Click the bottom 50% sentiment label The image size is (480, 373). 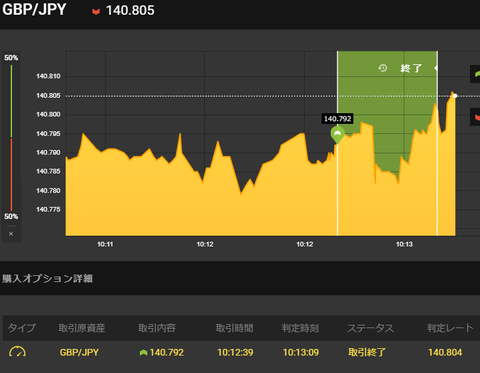(11, 216)
